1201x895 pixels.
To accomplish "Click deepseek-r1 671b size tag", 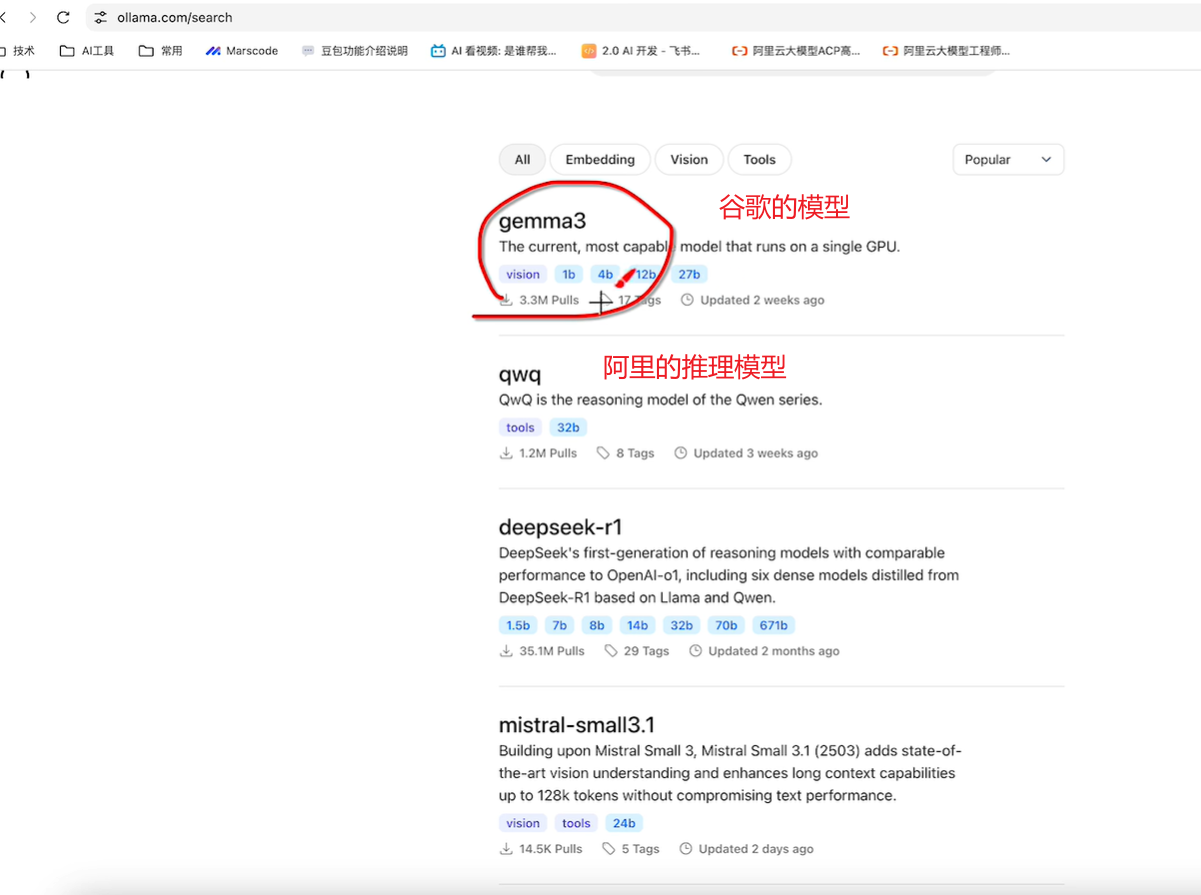I will coord(774,625).
